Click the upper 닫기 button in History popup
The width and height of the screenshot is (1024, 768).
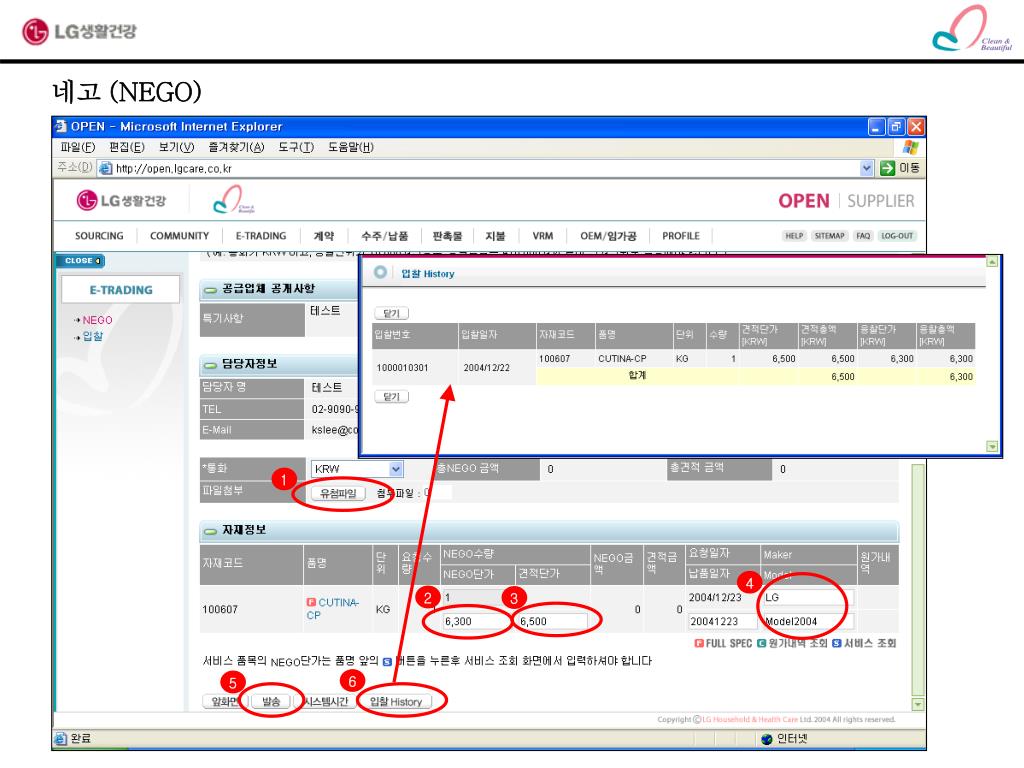click(391, 313)
